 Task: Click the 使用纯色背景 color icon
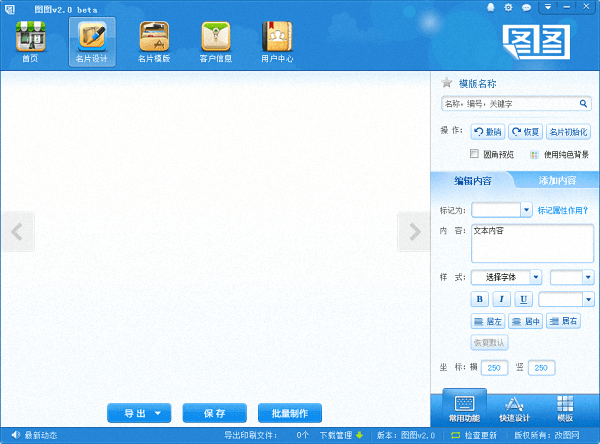pyautogui.click(x=534, y=155)
